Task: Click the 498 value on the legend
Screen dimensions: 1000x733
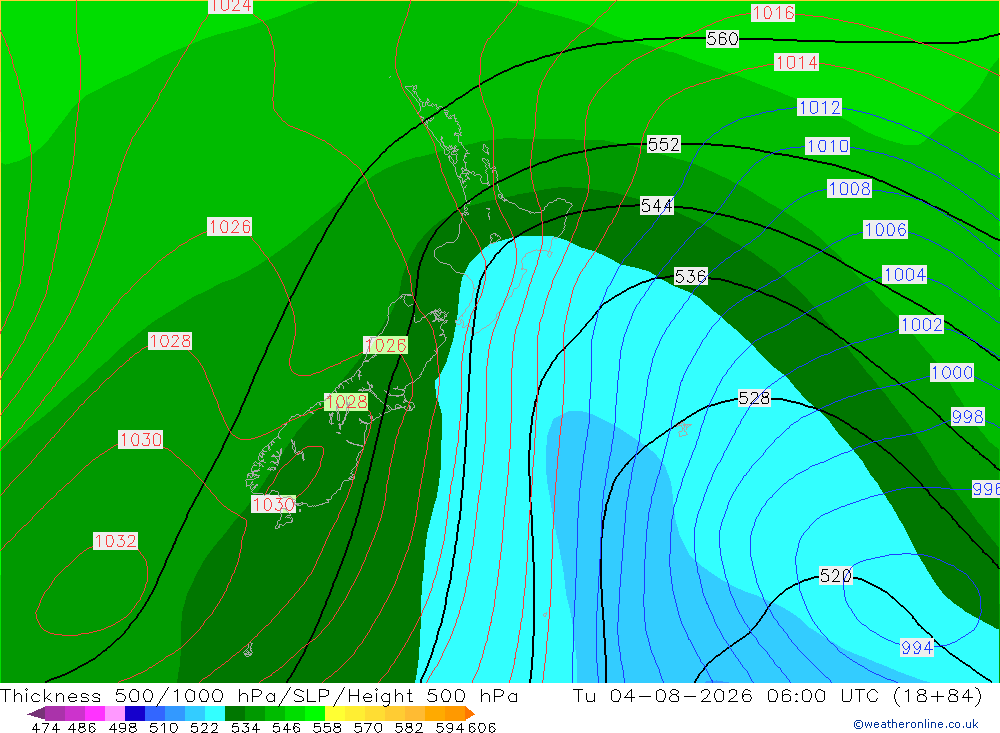Action: [122, 727]
